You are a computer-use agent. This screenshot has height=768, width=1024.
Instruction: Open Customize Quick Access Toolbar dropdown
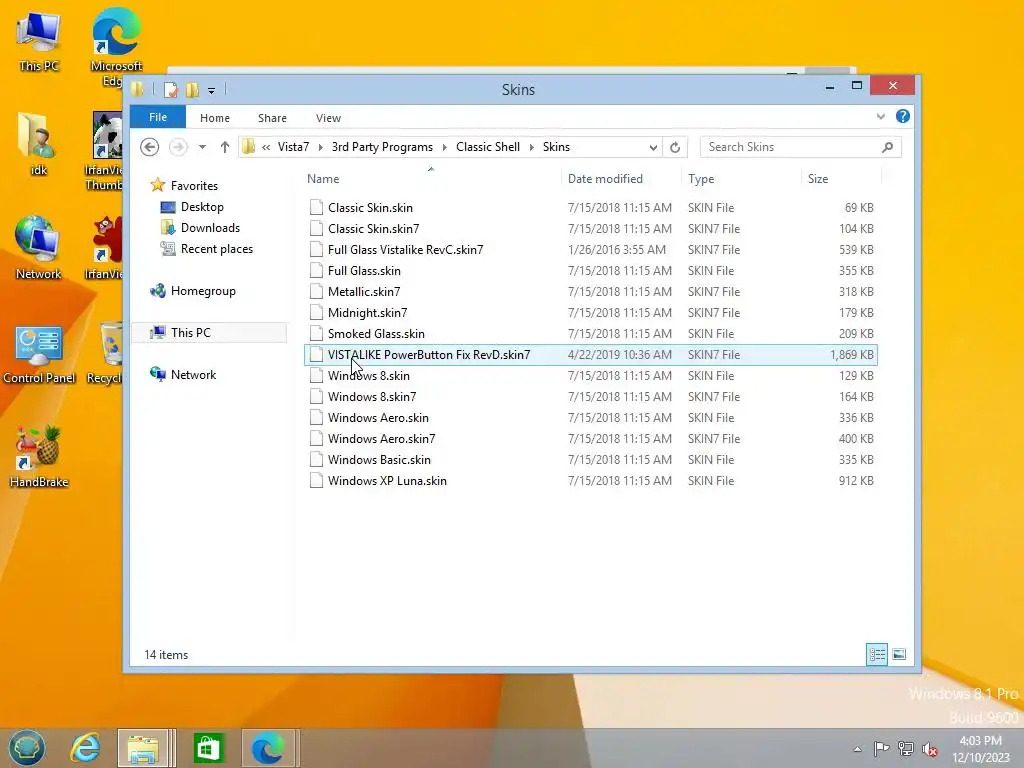pyautogui.click(x=212, y=91)
